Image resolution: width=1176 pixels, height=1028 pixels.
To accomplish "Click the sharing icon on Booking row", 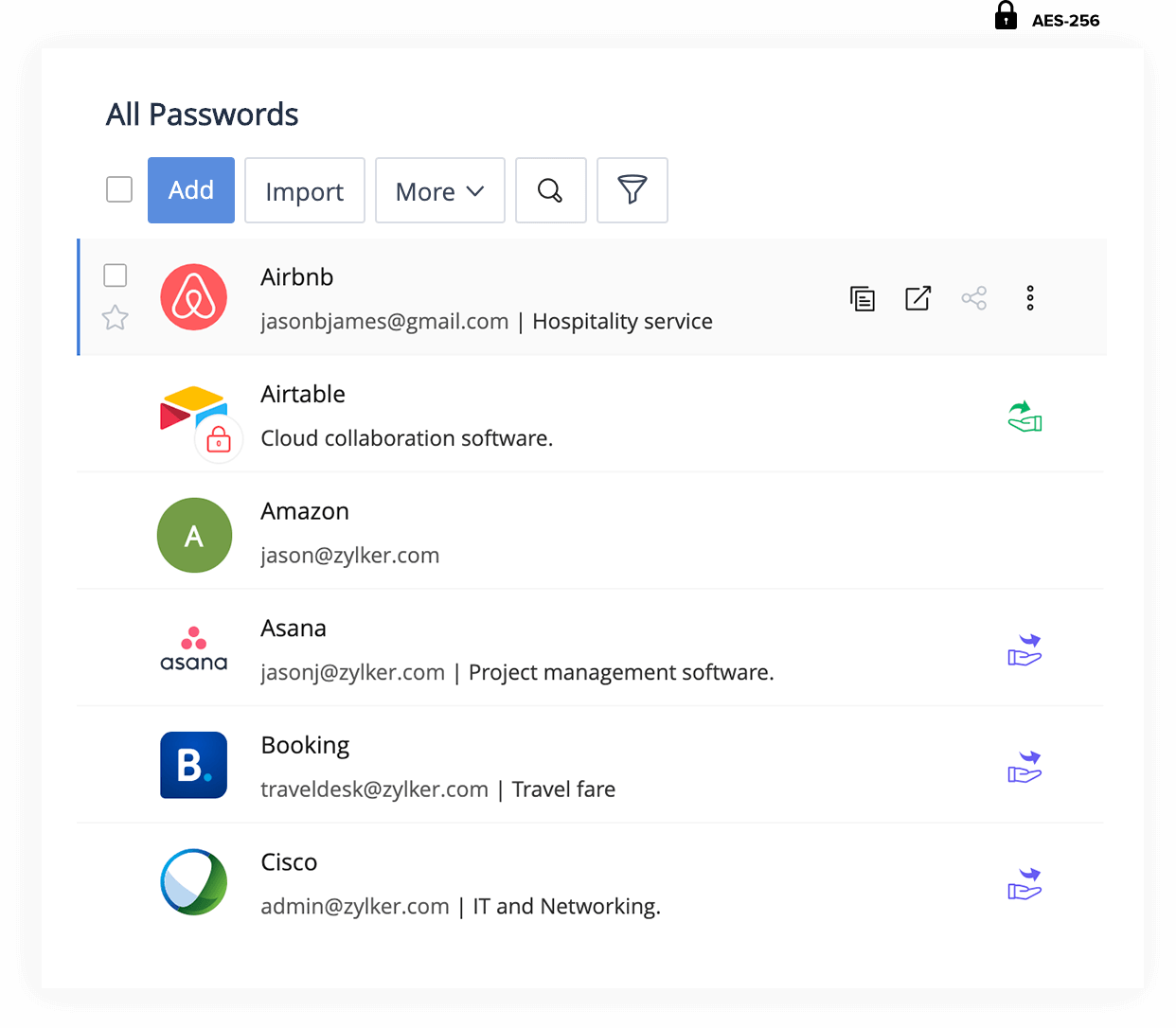I will (1025, 767).
